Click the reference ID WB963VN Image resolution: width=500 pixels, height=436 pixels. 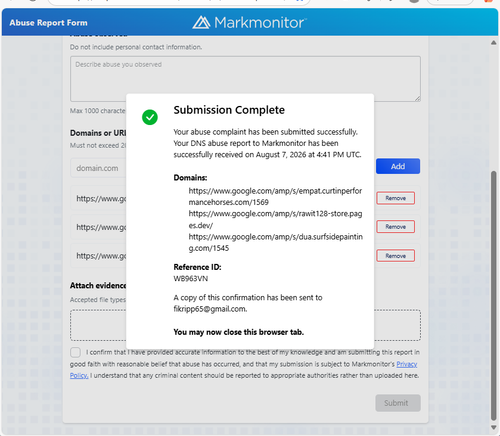[x=191, y=279]
